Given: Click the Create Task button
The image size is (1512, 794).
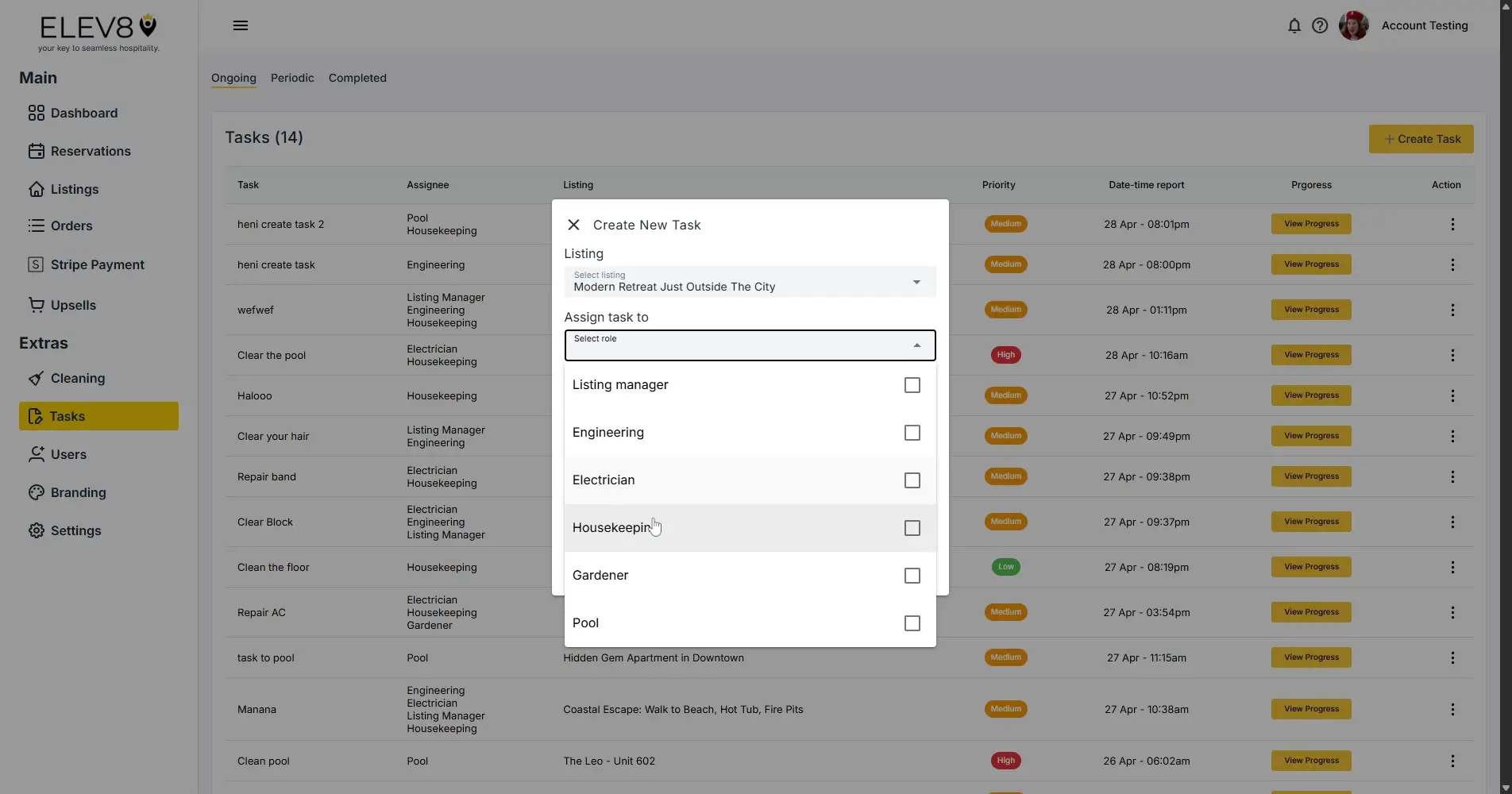Looking at the screenshot, I should [1421, 139].
